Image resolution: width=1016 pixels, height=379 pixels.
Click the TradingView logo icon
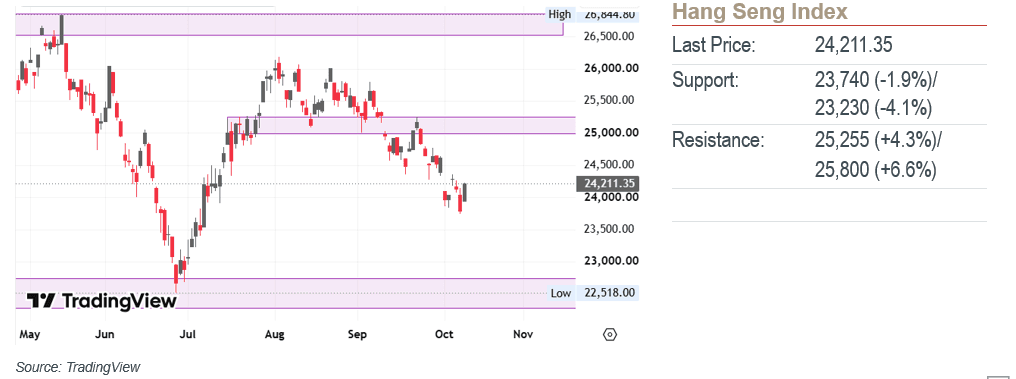[41, 301]
